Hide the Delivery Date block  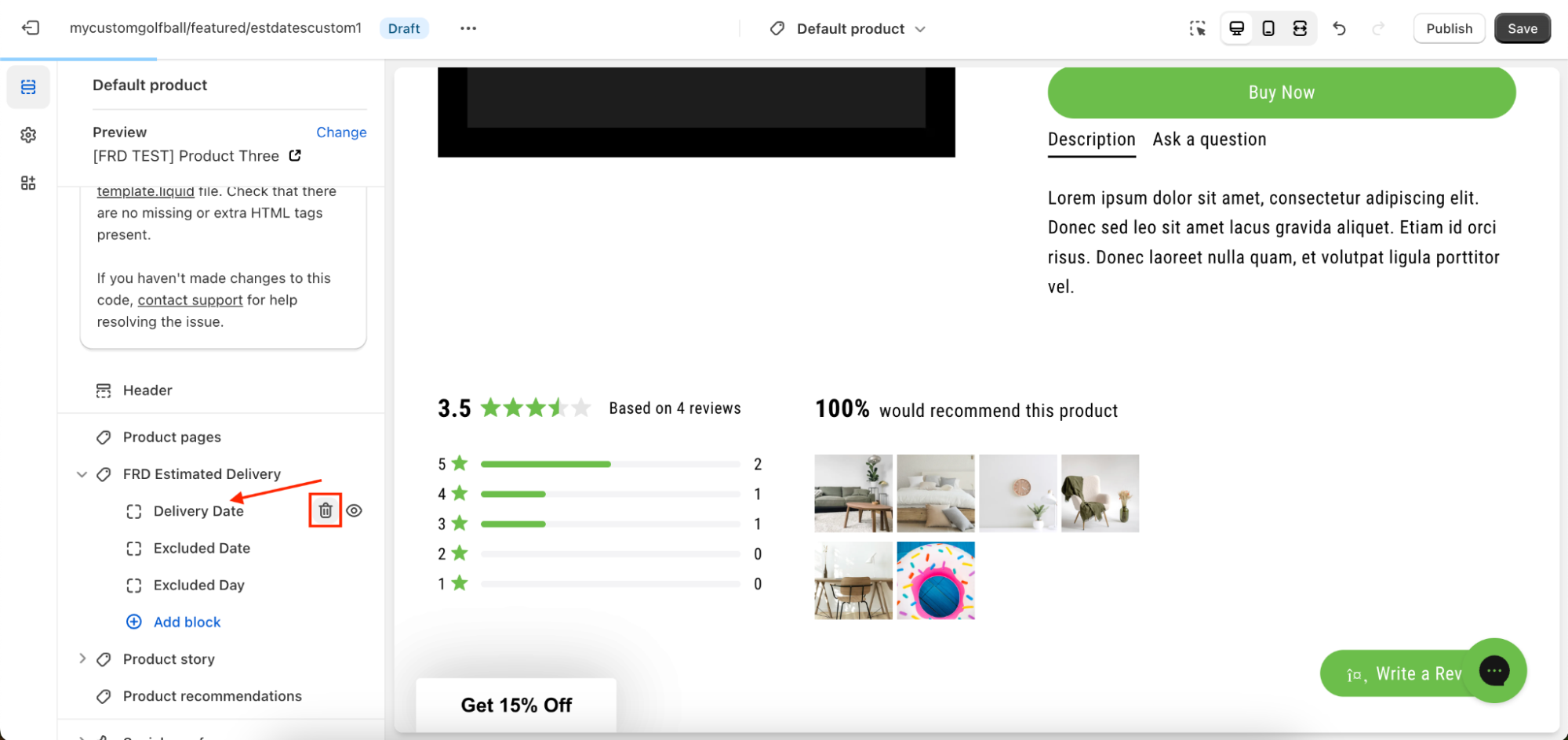[x=355, y=511]
